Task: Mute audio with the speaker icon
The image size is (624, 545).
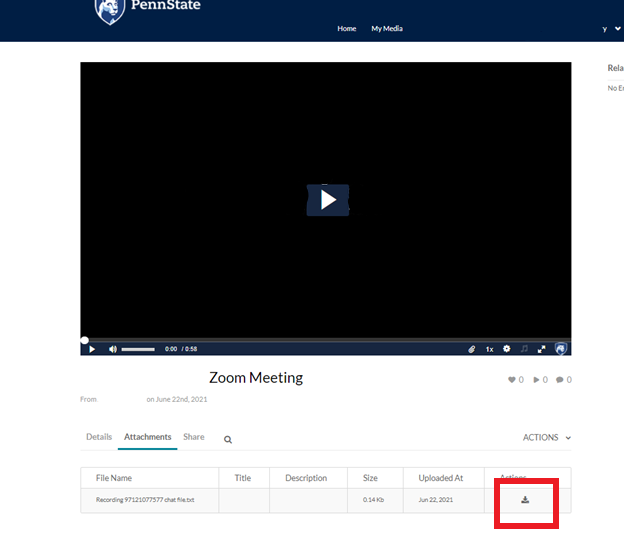Action: tap(113, 349)
